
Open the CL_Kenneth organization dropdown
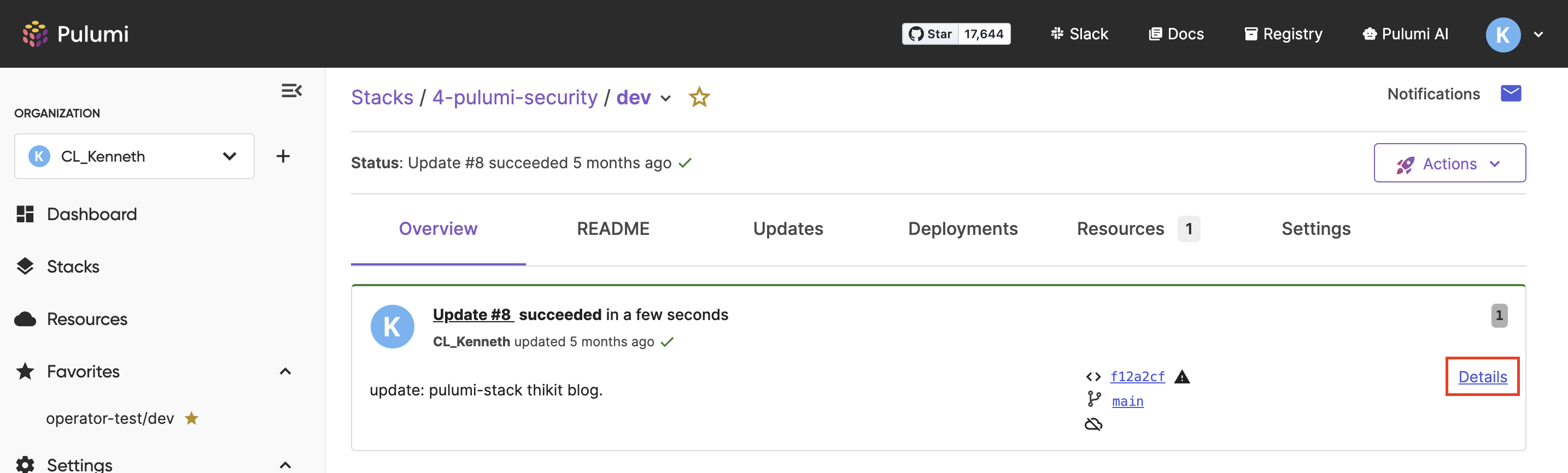point(134,156)
